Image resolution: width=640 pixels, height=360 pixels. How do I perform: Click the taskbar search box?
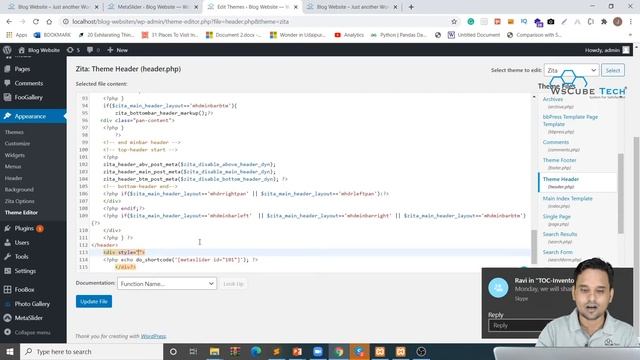tap(91, 351)
